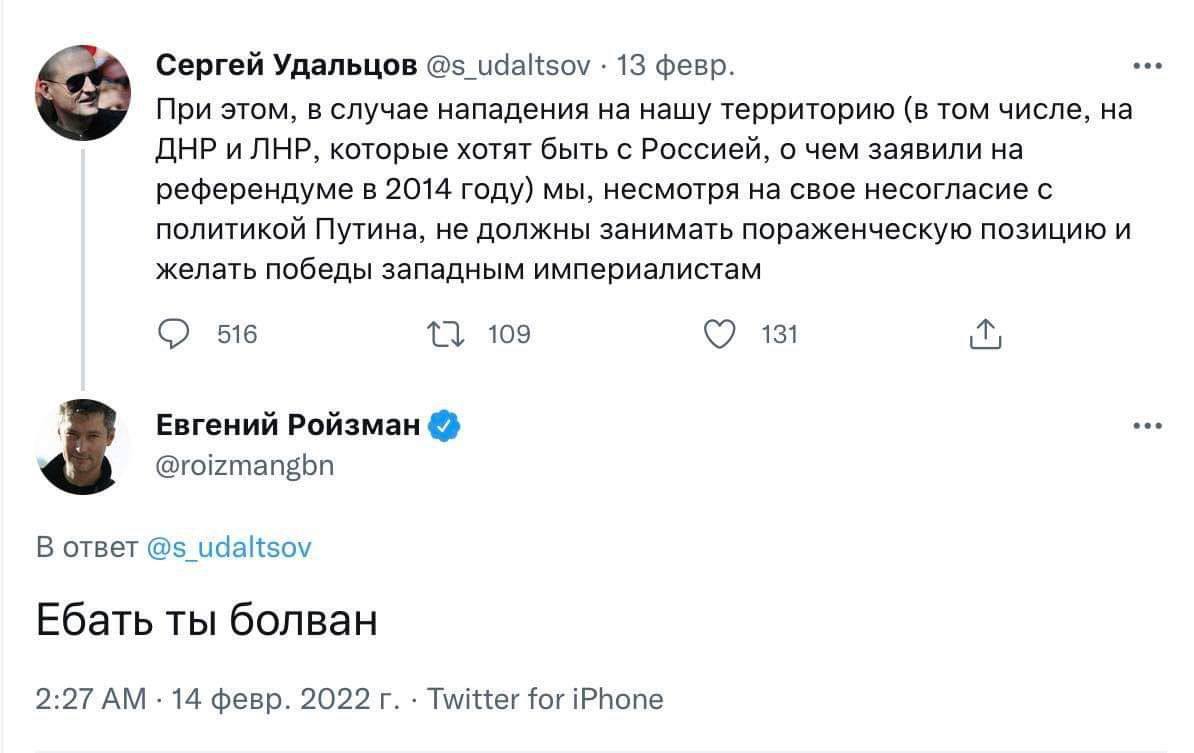
Task: Open Сергей Удальцов's profile picture
Action: click(x=83, y=92)
